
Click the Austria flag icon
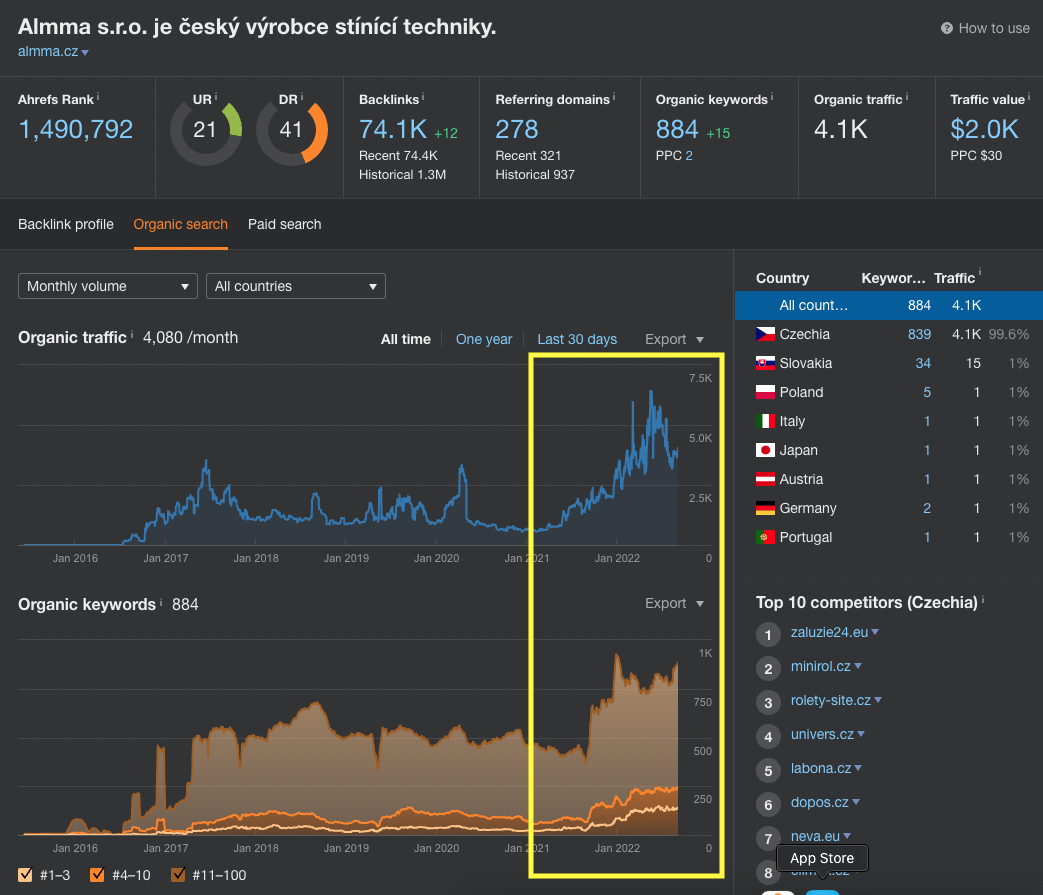pos(765,479)
